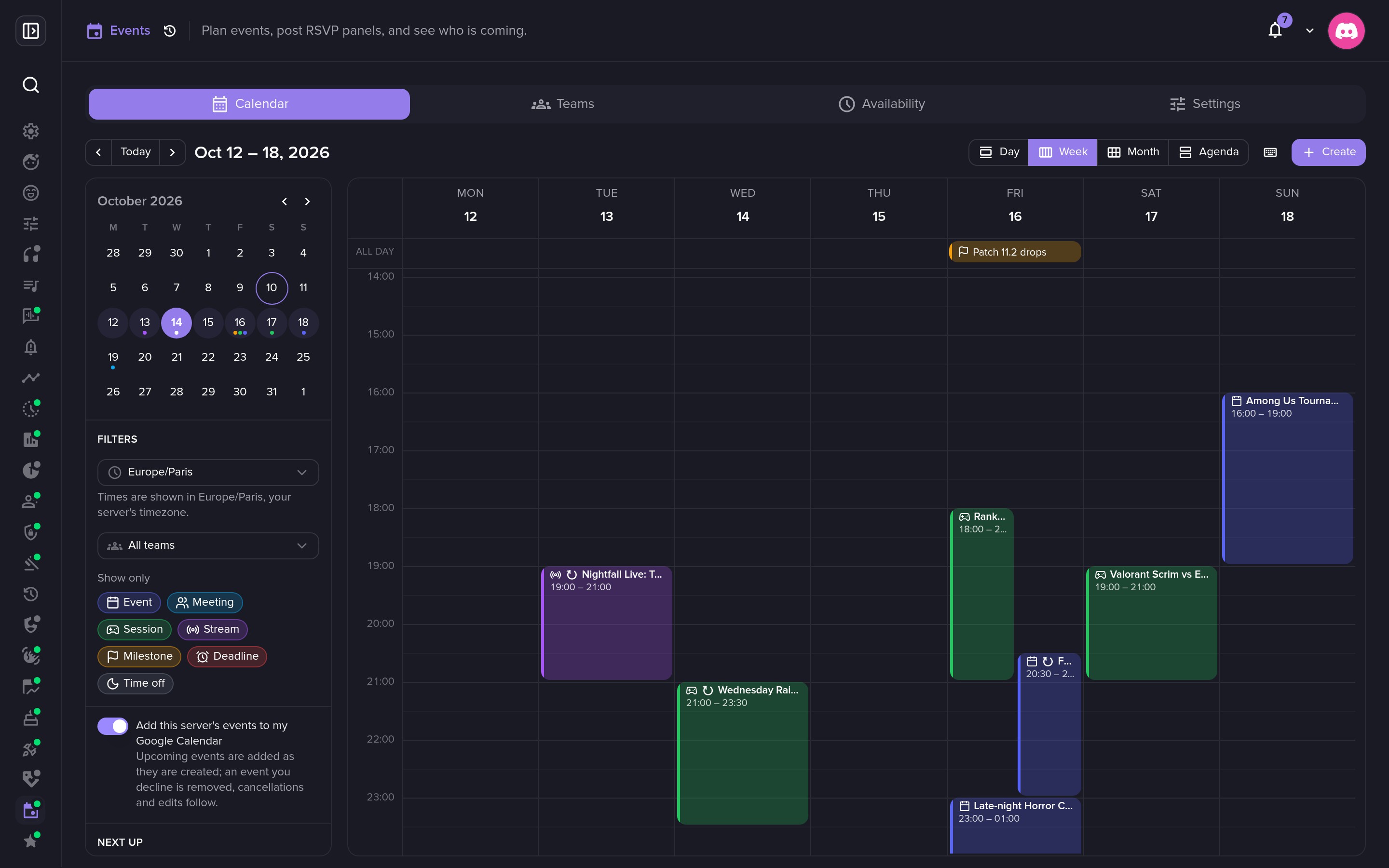The width and height of the screenshot is (1389, 868).
Task: Open the notifications bell
Action: point(1275,30)
